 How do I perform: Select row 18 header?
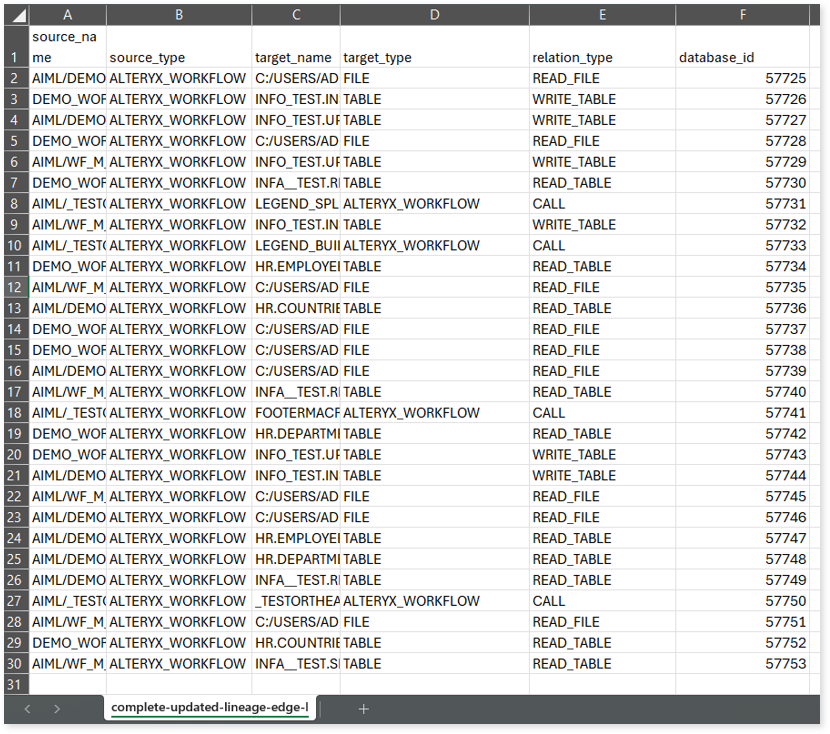point(16,413)
